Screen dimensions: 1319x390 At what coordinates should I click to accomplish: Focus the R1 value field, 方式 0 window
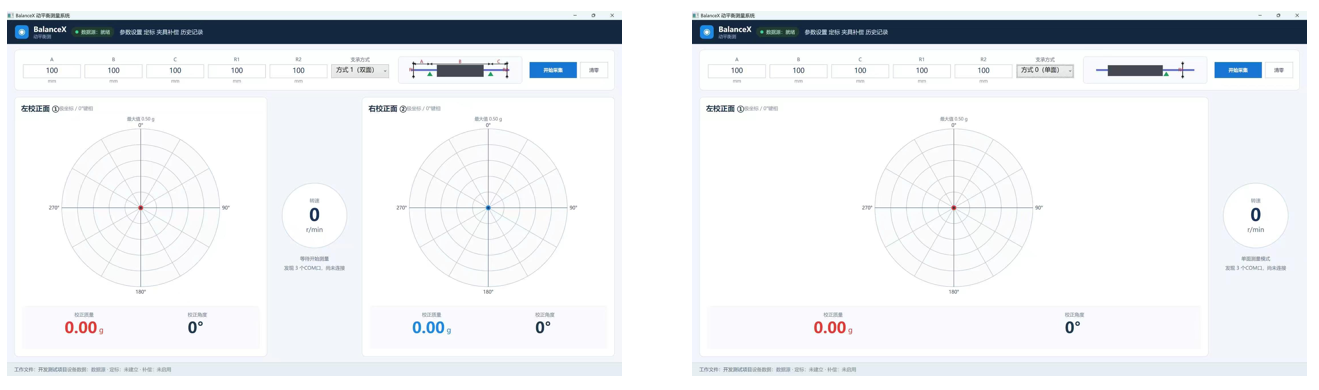tap(922, 71)
